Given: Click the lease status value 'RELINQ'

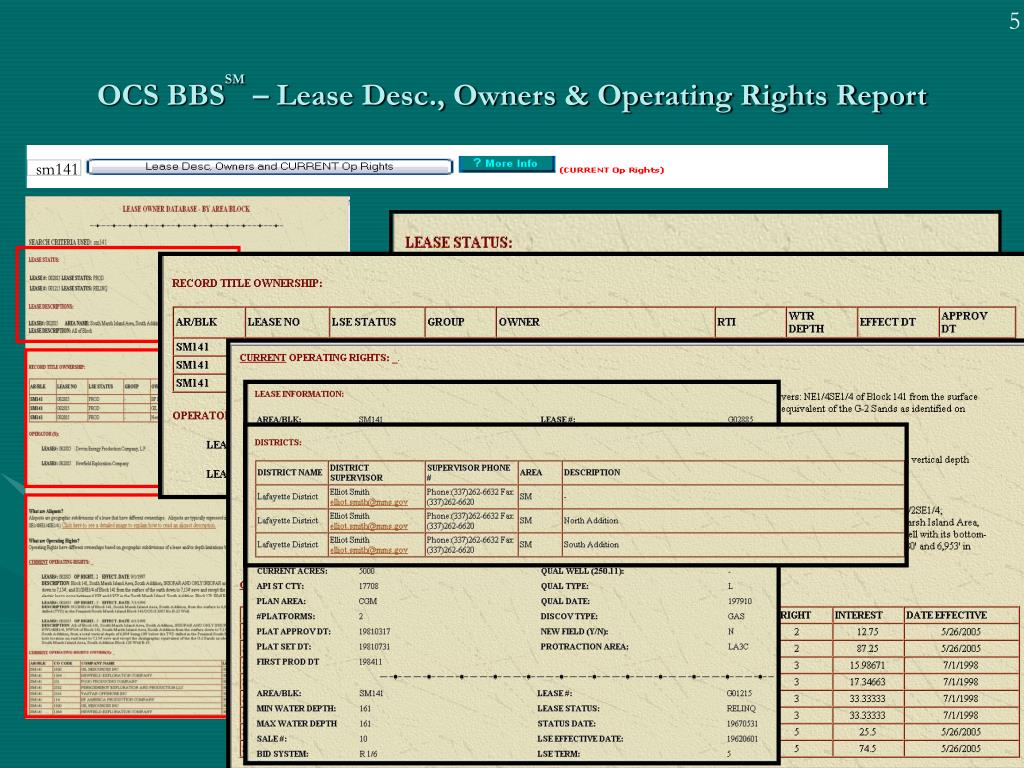Looking at the screenshot, I should click(741, 709).
